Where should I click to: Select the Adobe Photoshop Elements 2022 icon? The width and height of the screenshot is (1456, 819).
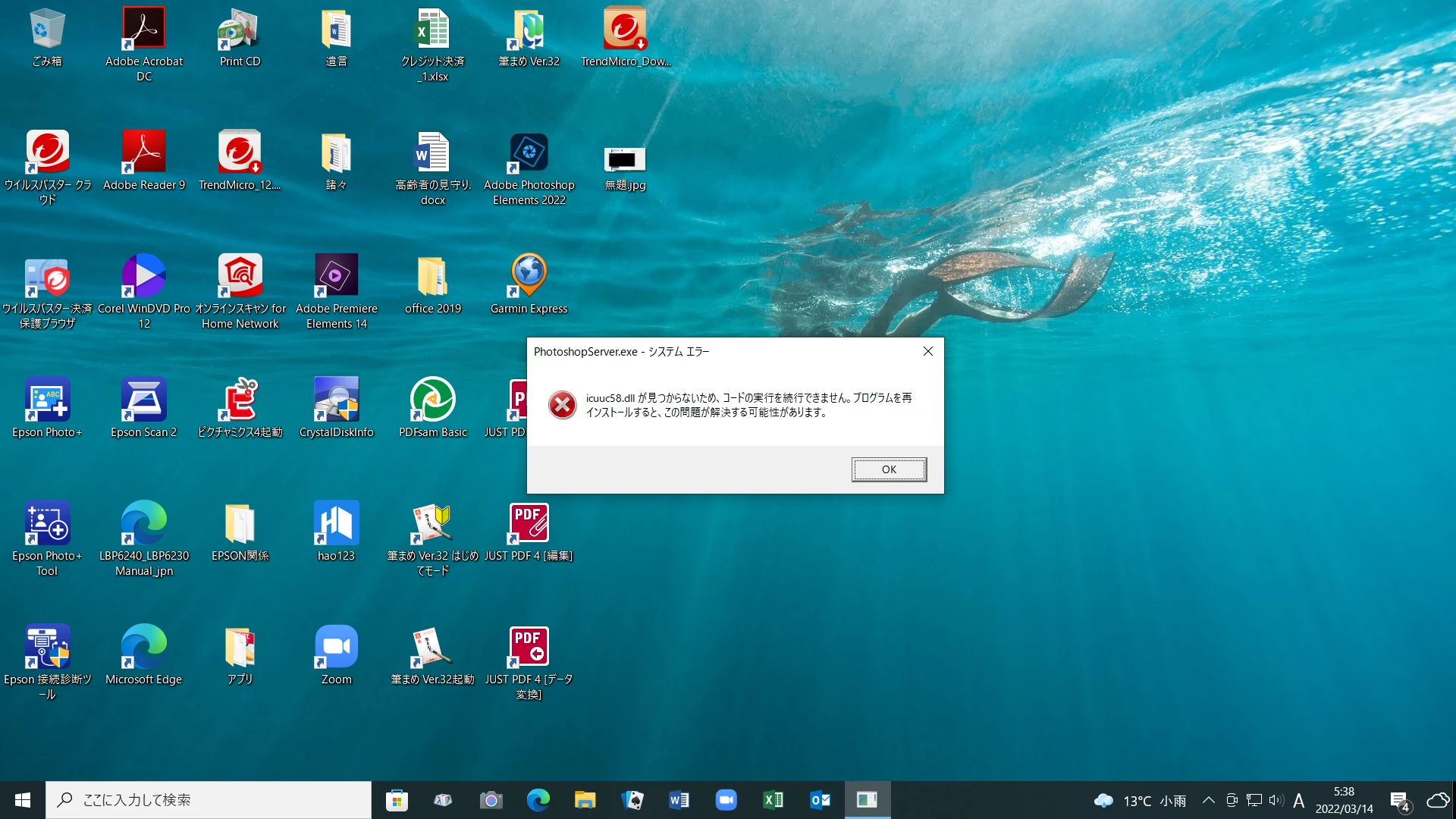(529, 153)
